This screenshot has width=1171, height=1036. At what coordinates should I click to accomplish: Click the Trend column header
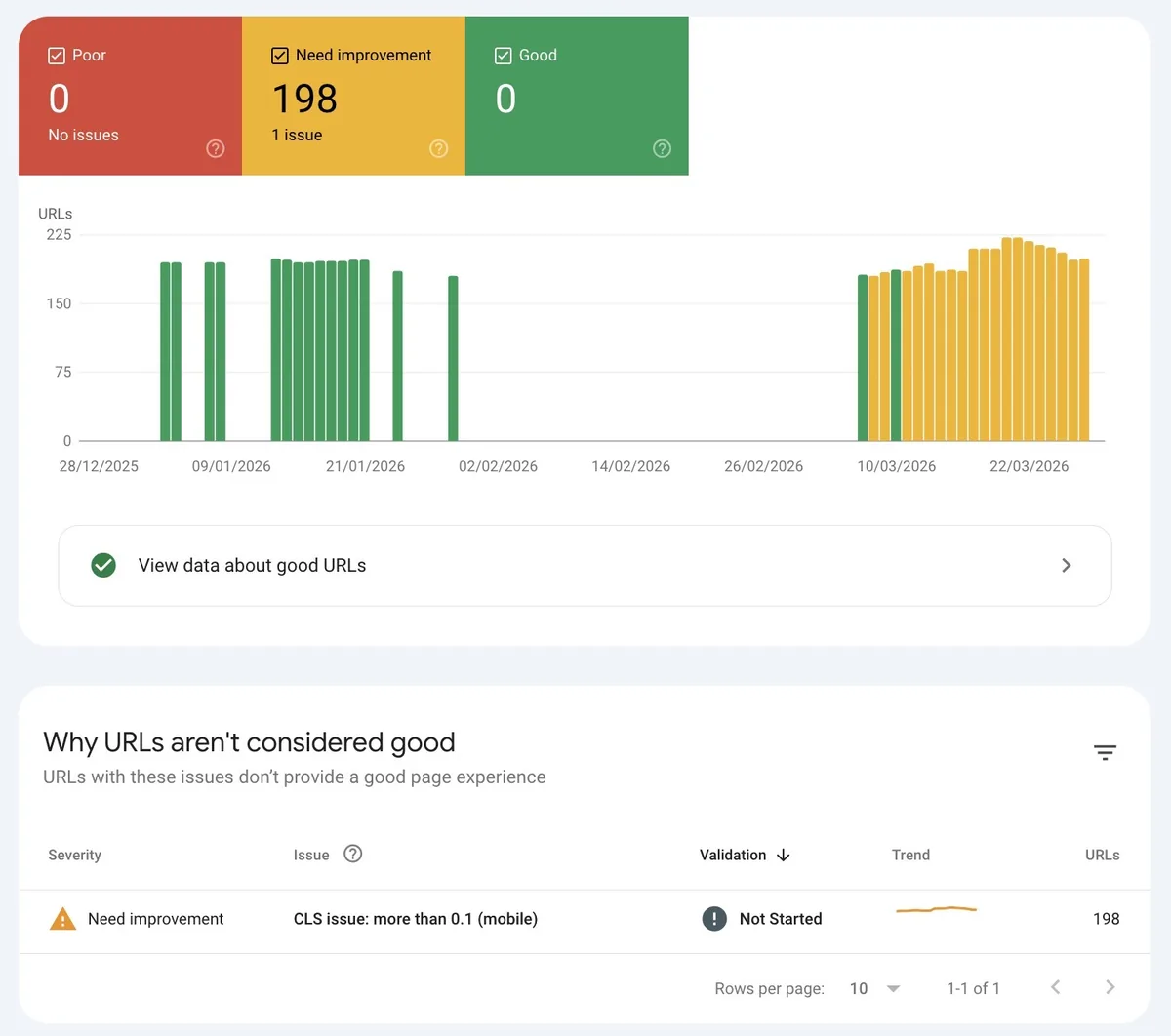(910, 855)
